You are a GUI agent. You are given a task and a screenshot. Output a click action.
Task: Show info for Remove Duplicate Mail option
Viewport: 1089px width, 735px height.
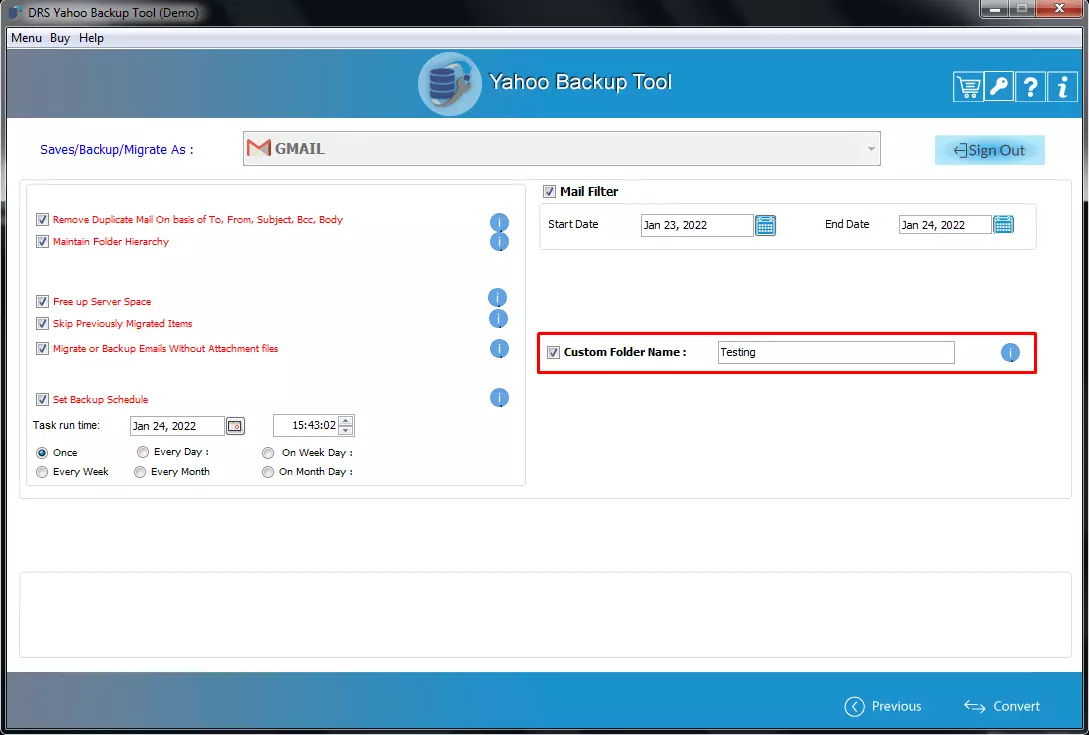tap(499, 222)
